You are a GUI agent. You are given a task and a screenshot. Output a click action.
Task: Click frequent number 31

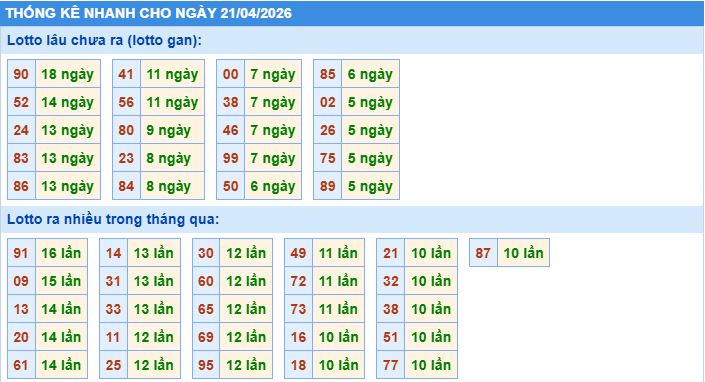tap(114, 281)
